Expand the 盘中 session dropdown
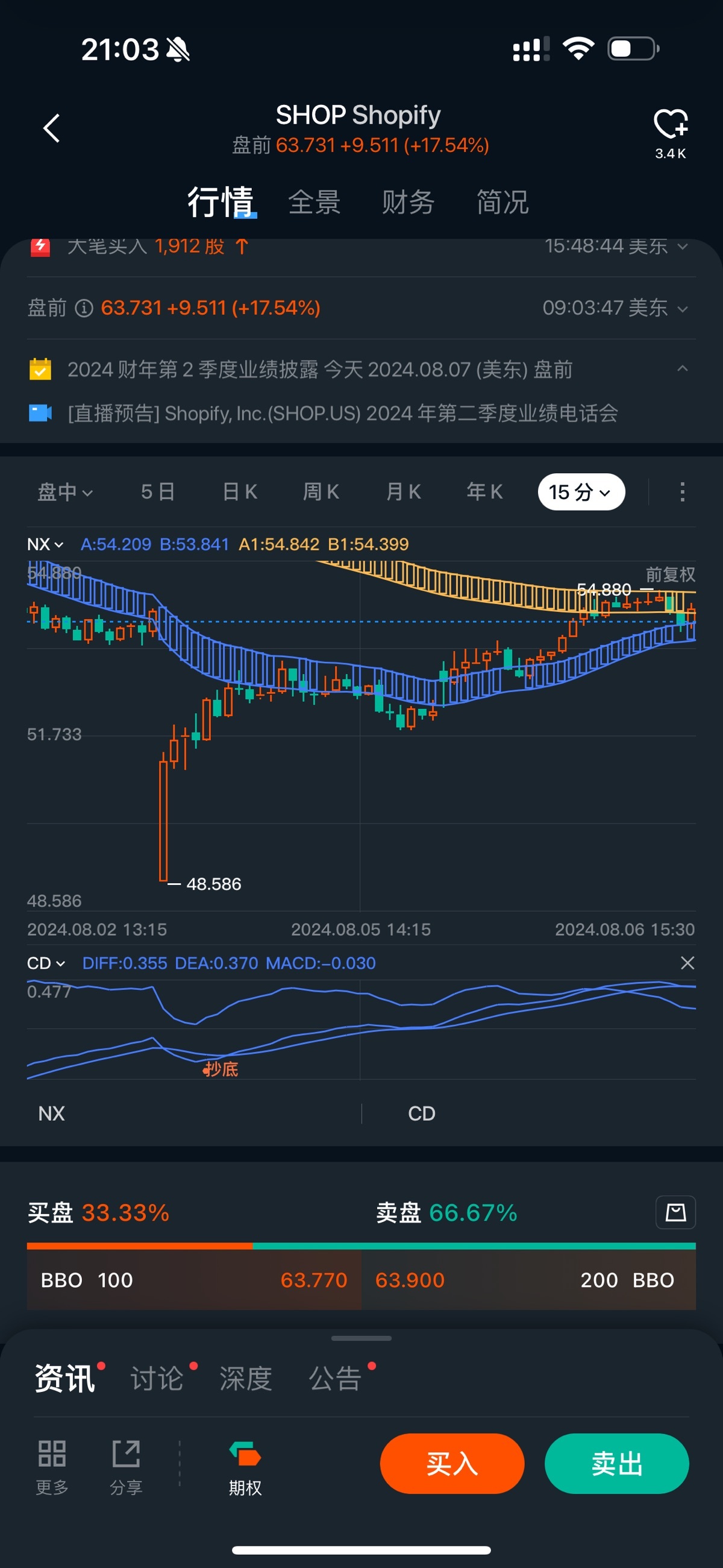 65,492
